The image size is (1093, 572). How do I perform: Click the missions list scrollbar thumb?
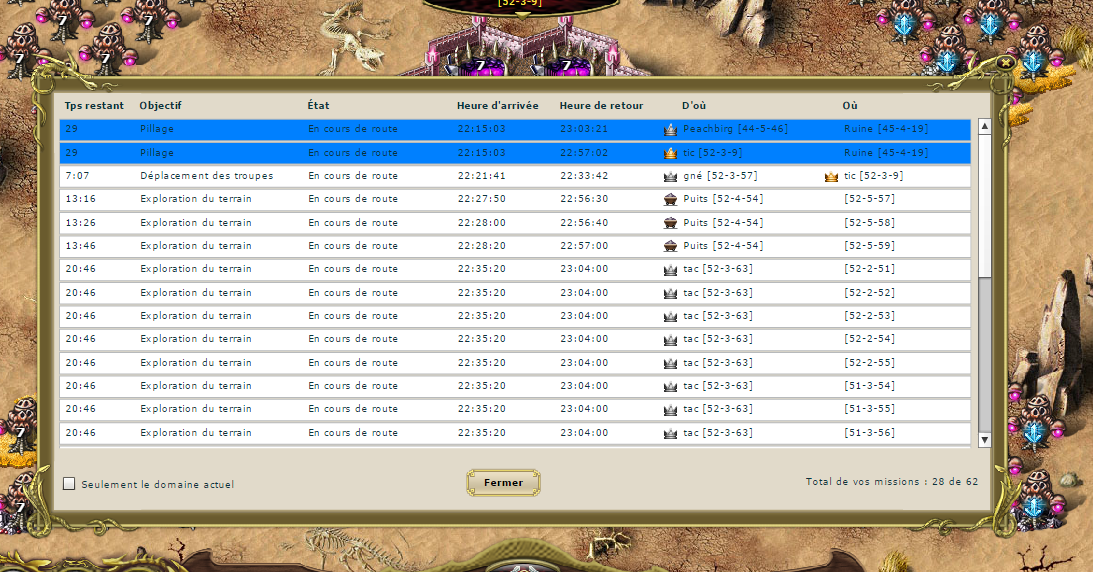pos(984,206)
